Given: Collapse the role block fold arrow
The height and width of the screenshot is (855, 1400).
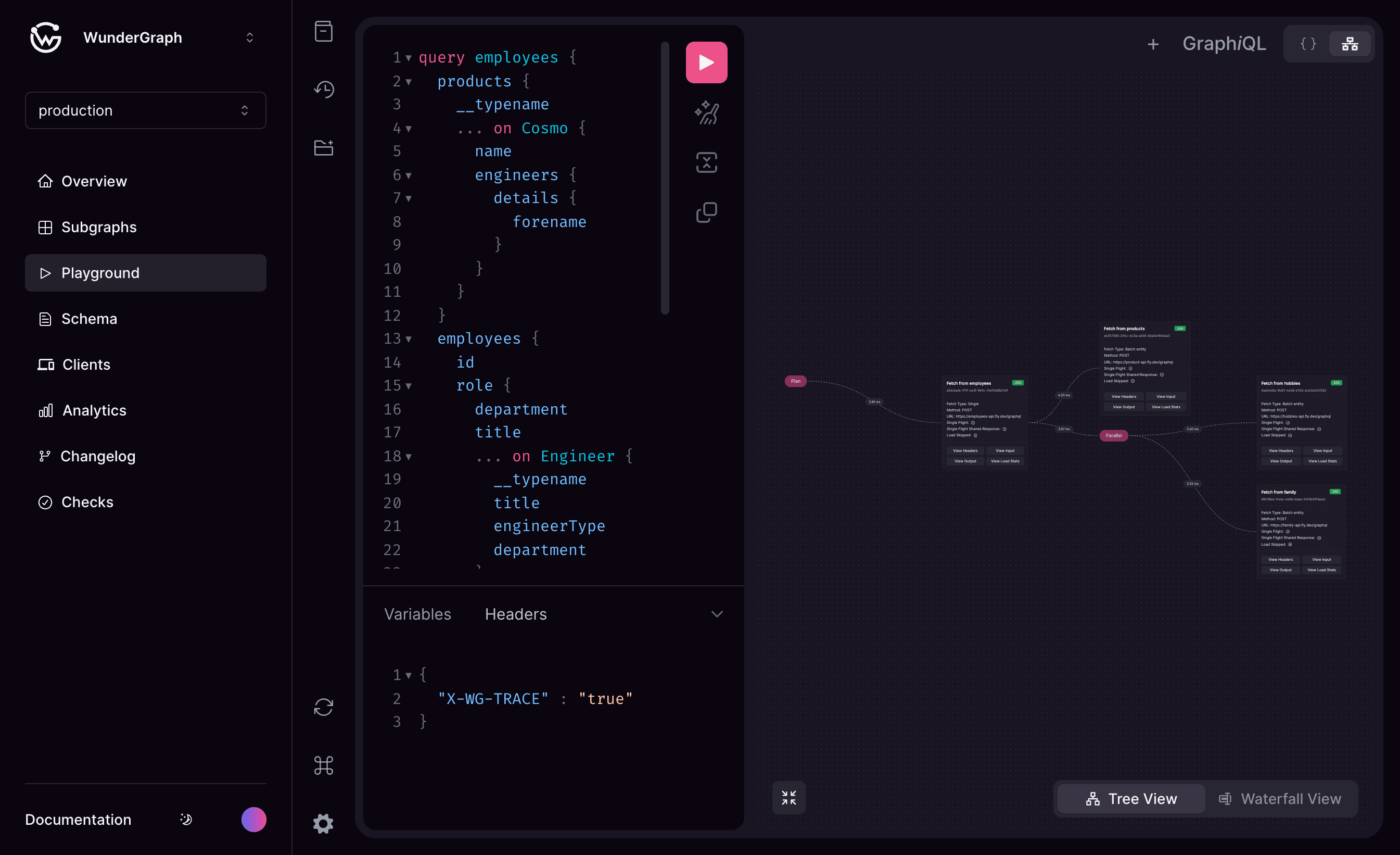Looking at the screenshot, I should pyautogui.click(x=409, y=386).
